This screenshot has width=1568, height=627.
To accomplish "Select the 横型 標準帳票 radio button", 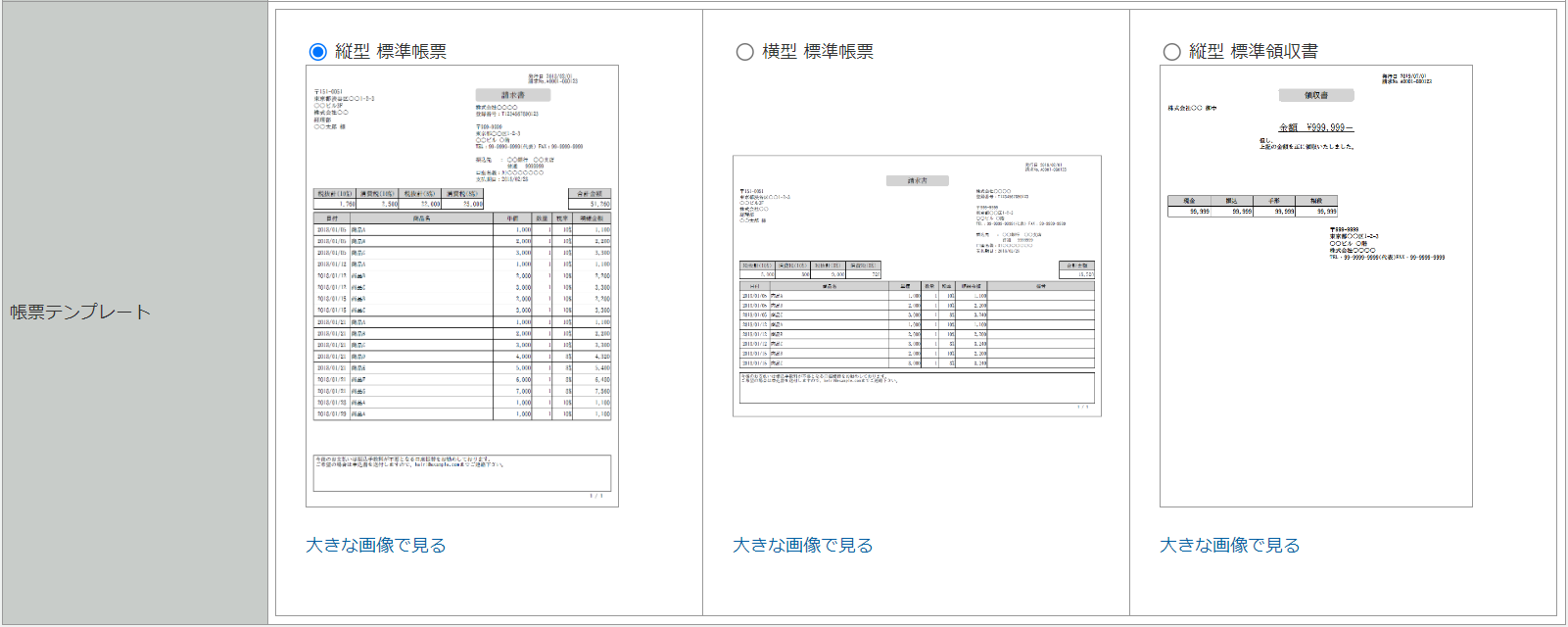I will tap(744, 52).
